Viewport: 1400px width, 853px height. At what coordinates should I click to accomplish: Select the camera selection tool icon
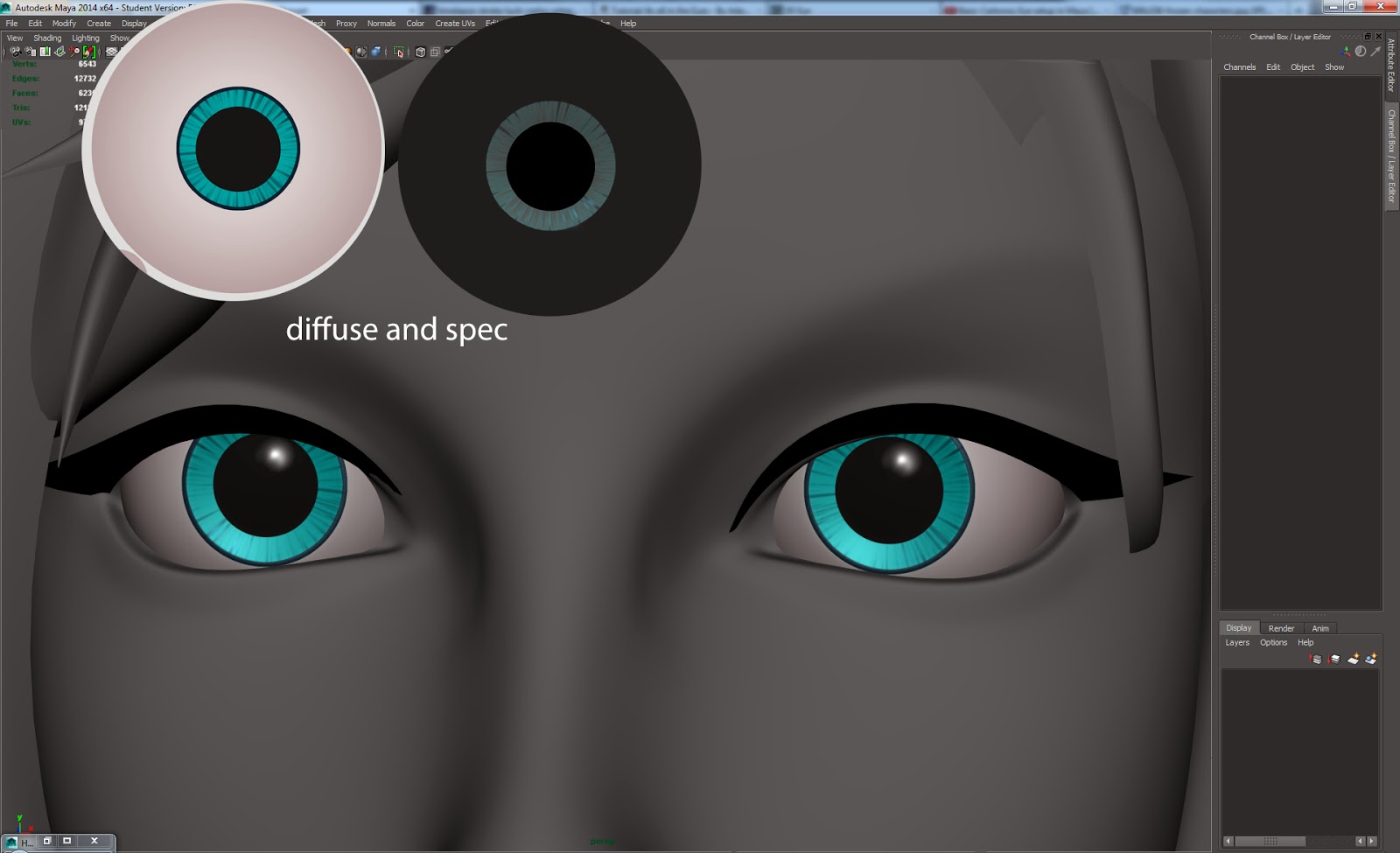pos(16,52)
